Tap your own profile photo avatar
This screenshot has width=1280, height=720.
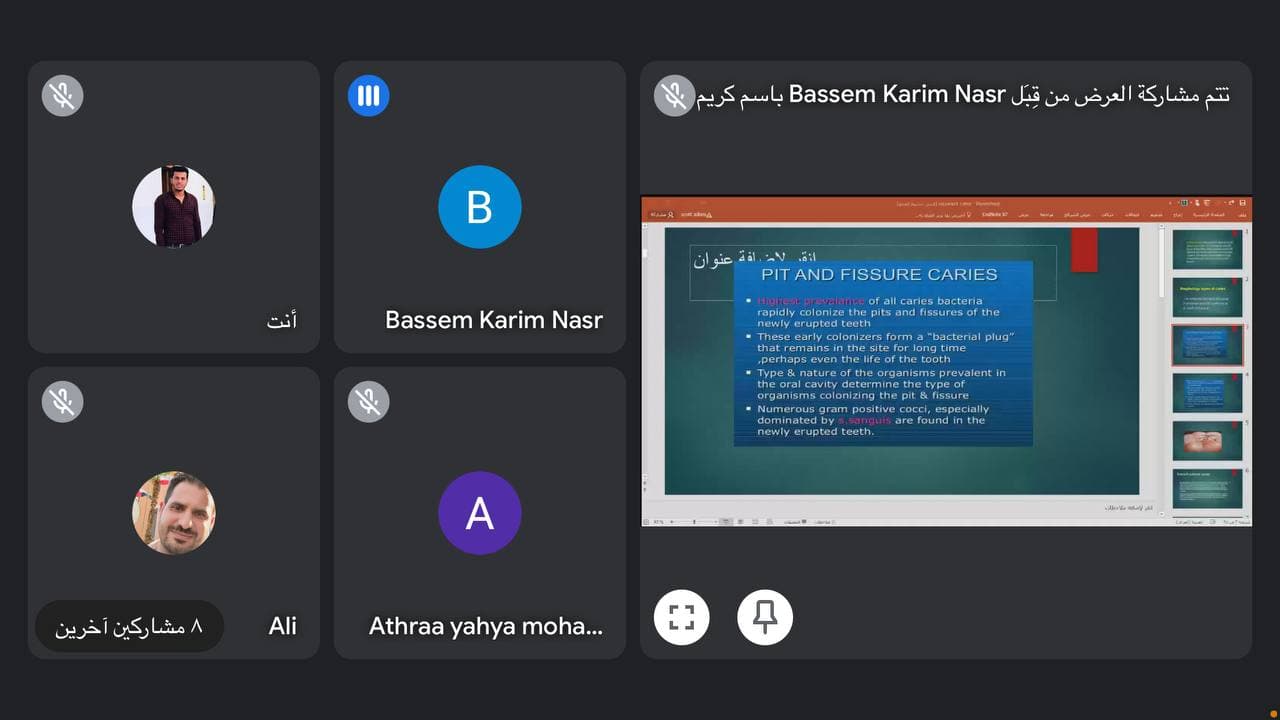click(x=174, y=207)
